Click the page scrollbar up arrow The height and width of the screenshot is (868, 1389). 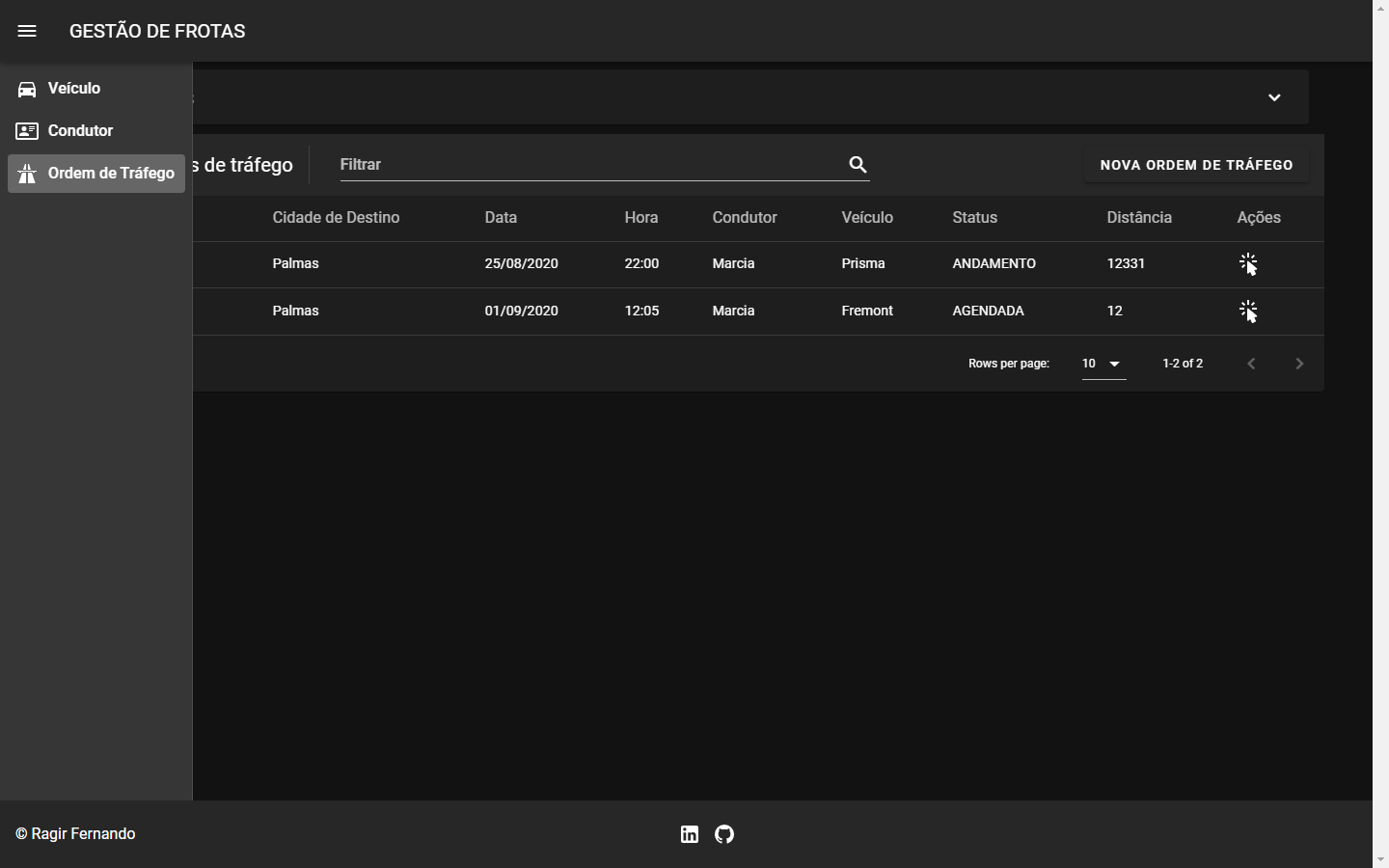click(1380, 8)
